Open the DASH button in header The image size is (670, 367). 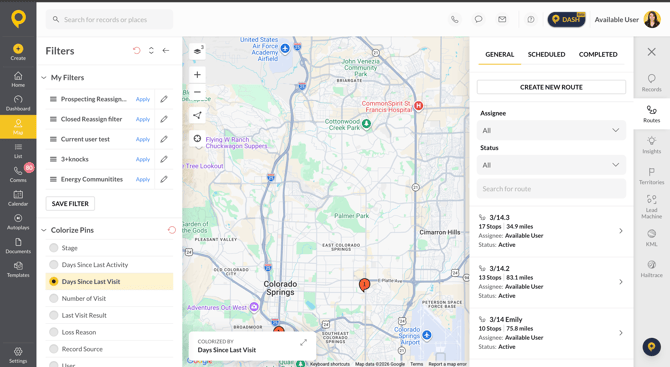(x=567, y=19)
